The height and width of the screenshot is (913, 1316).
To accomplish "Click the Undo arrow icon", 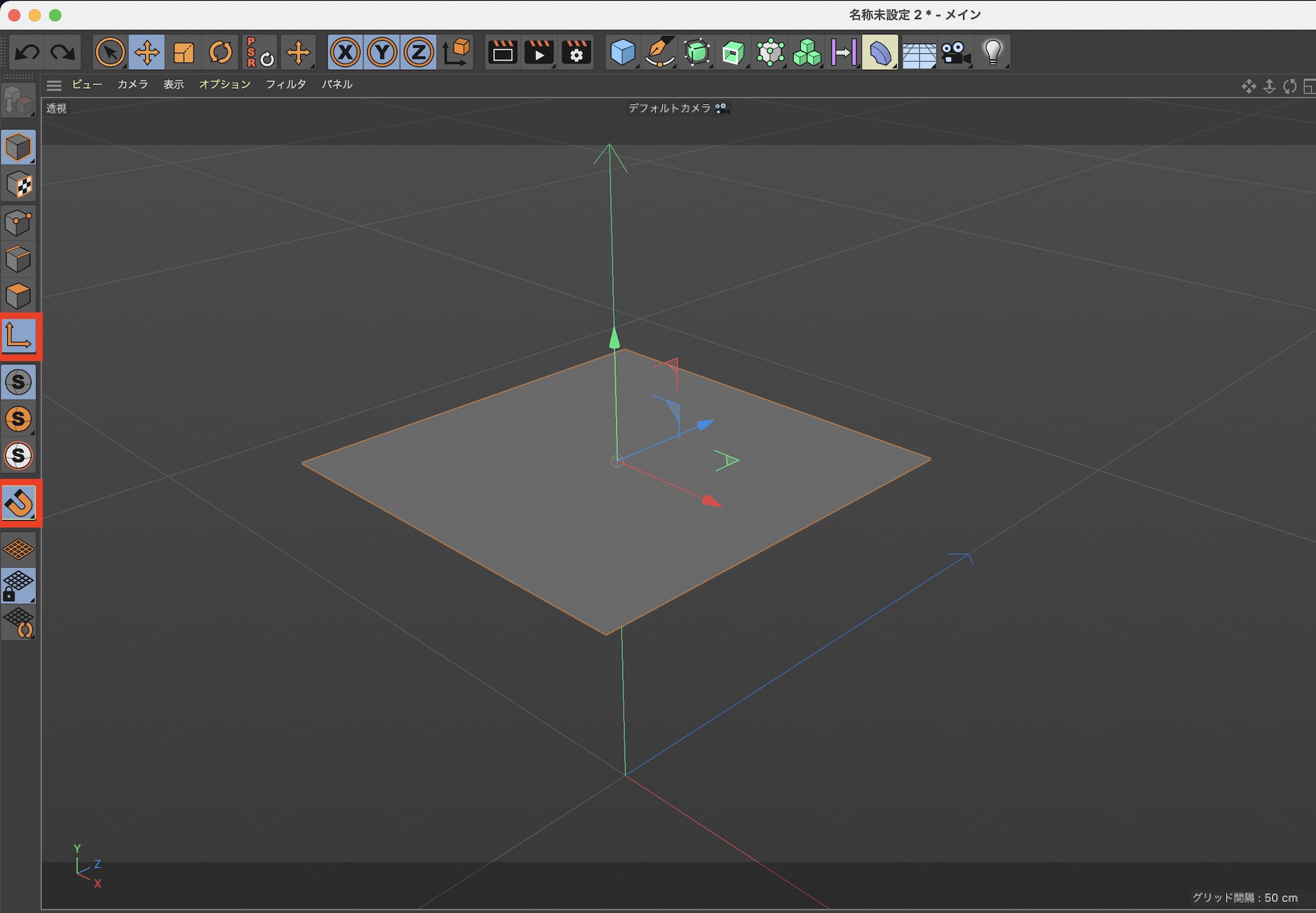I will tap(27, 52).
